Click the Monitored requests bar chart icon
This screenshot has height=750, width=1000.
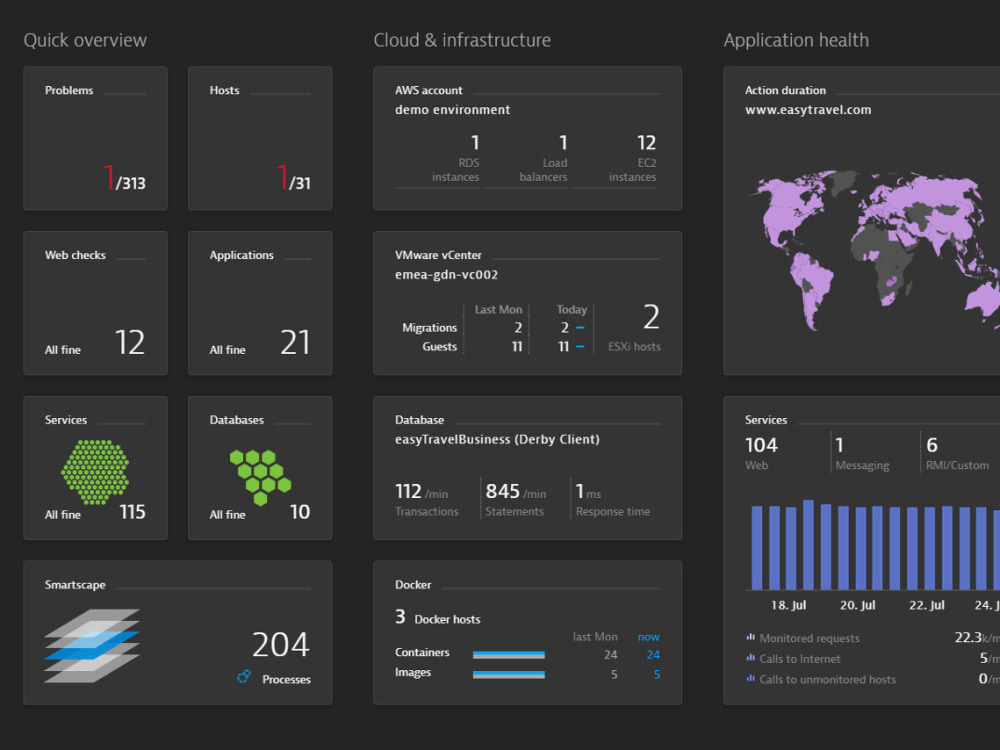click(750, 638)
